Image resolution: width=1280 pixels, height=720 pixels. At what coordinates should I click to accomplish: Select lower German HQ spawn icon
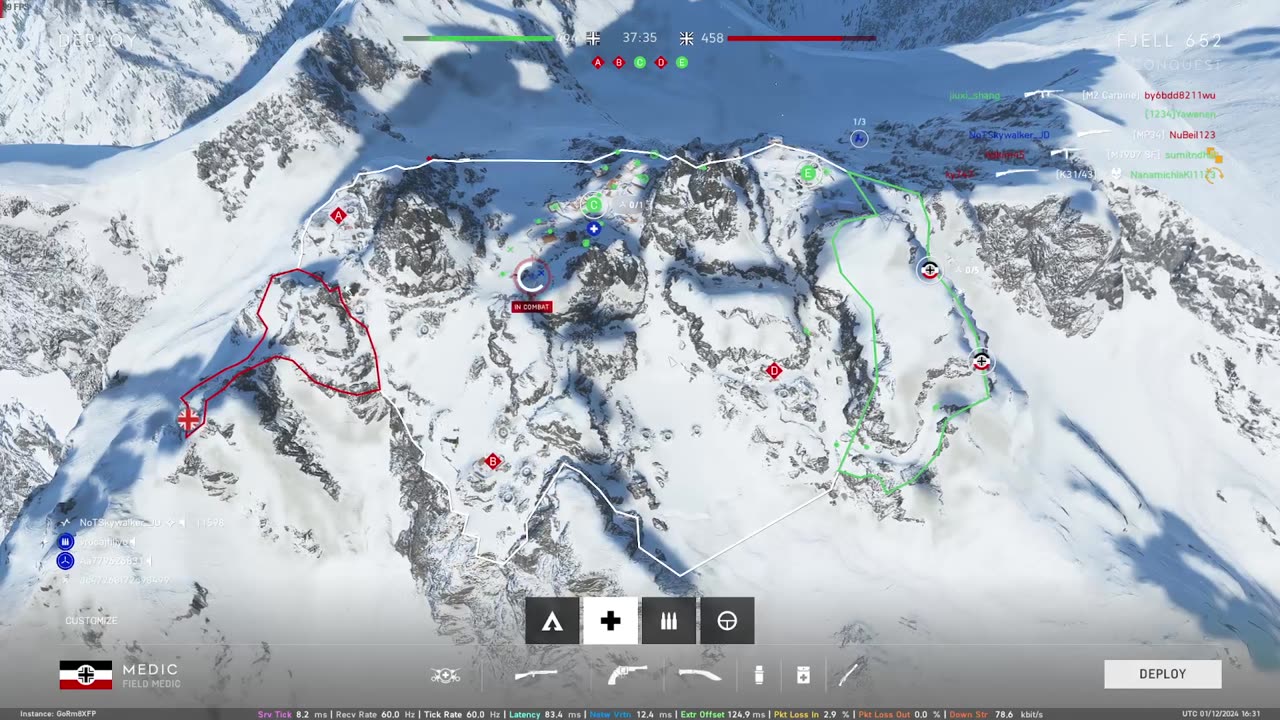(x=981, y=361)
